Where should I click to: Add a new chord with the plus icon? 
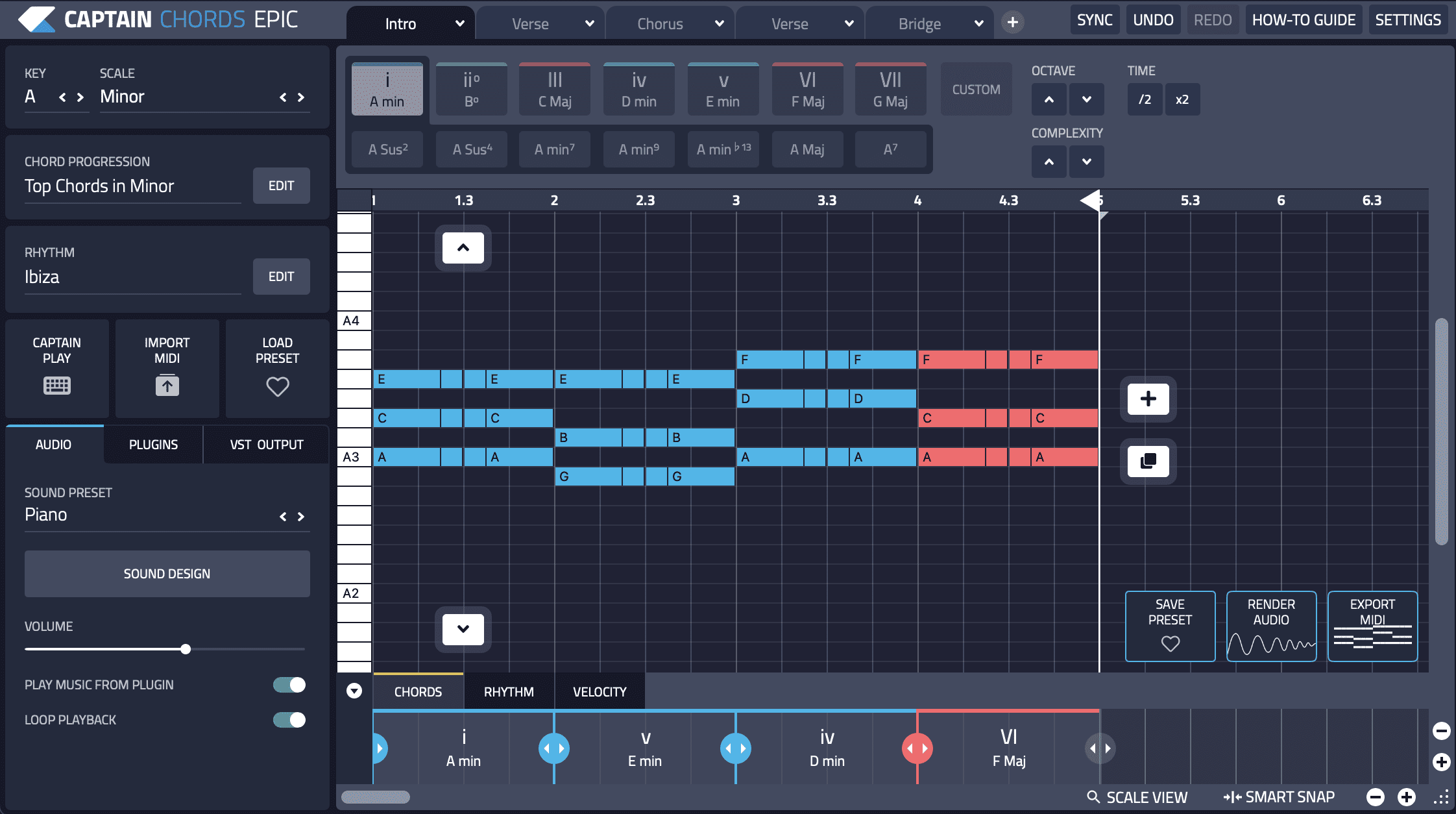1148,399
